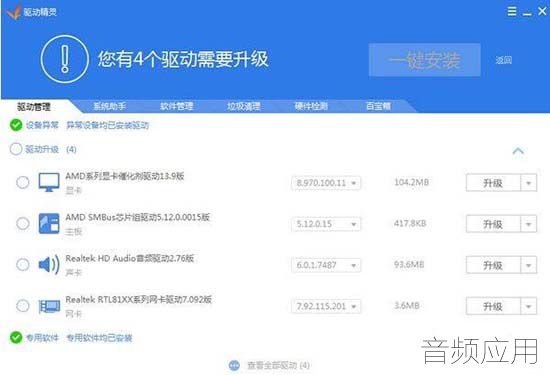
Task: Collapse the driver upgrade list with chevron
Action: 518,151
